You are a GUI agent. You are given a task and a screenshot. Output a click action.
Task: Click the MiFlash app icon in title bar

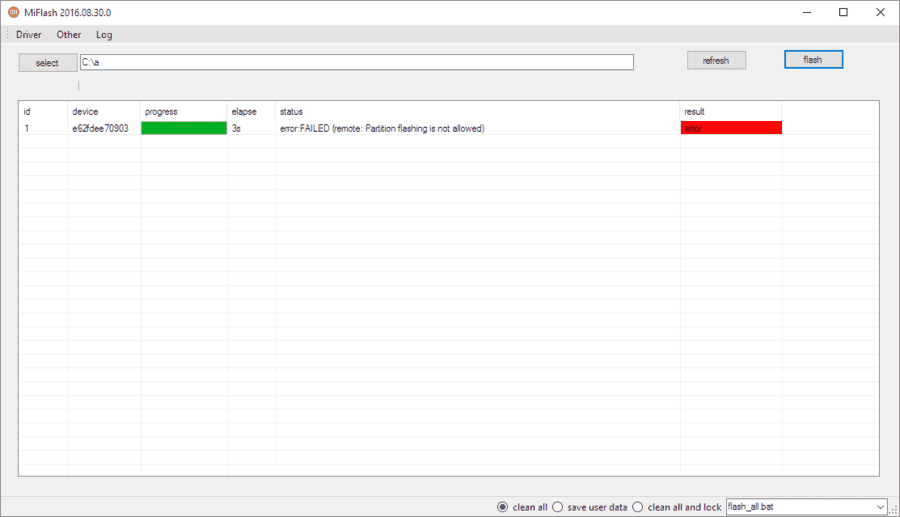pyautogui.click(x=13, y=12)
